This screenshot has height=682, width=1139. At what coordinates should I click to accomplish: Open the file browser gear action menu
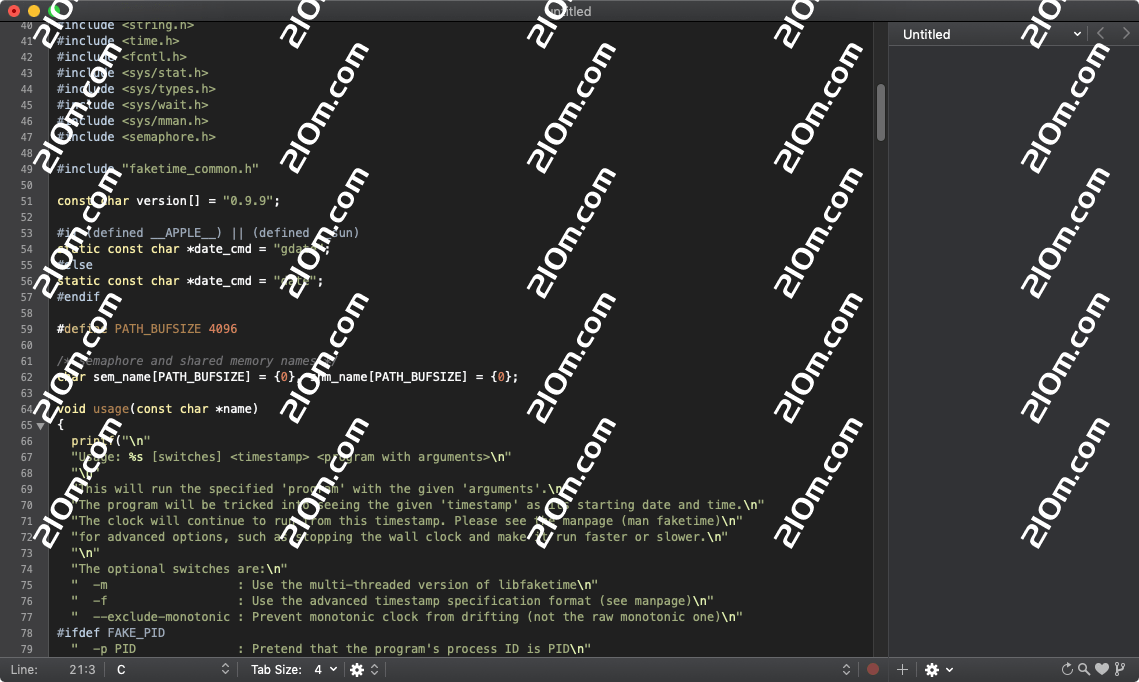(938, 670)
